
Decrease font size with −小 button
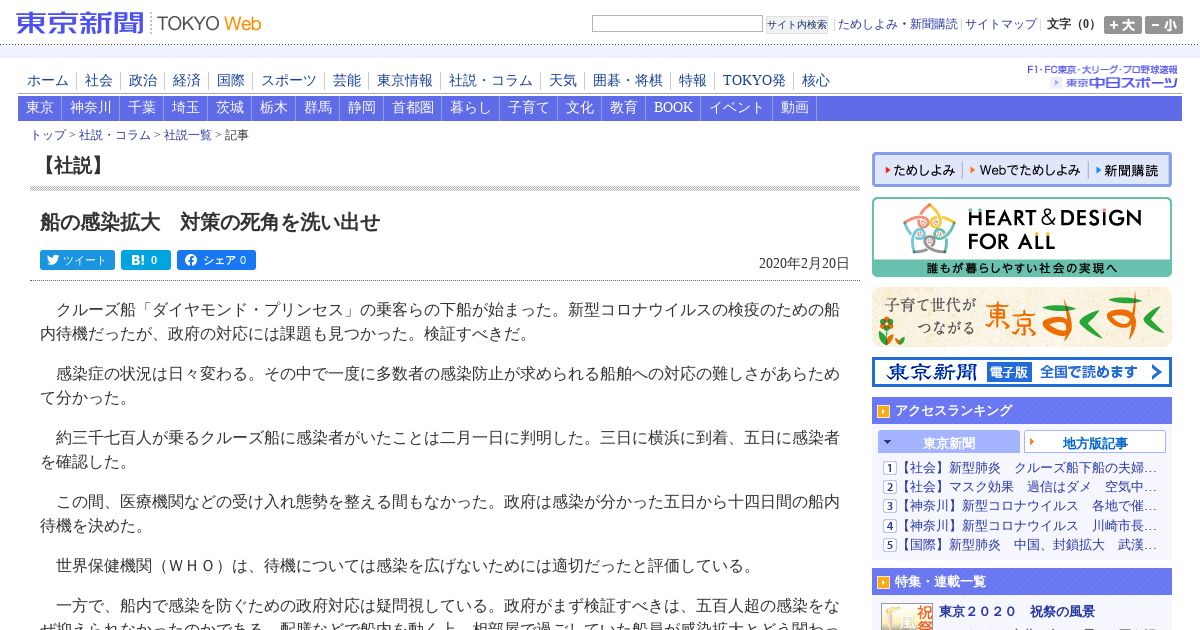(1164, 25)
